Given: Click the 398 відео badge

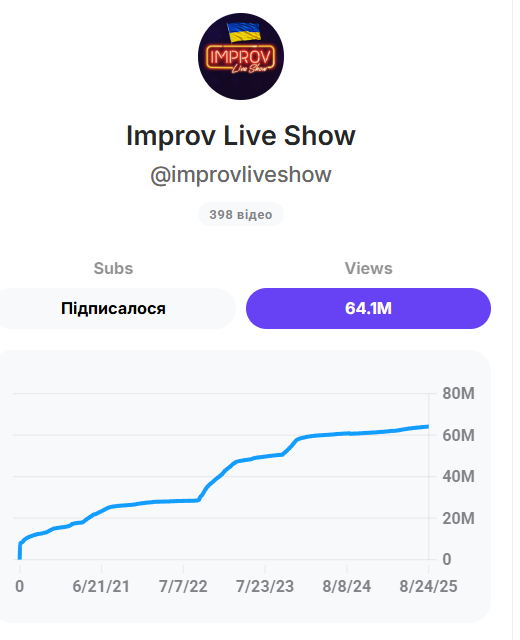Looking at the screenshot, I should (x=241, y=214).
